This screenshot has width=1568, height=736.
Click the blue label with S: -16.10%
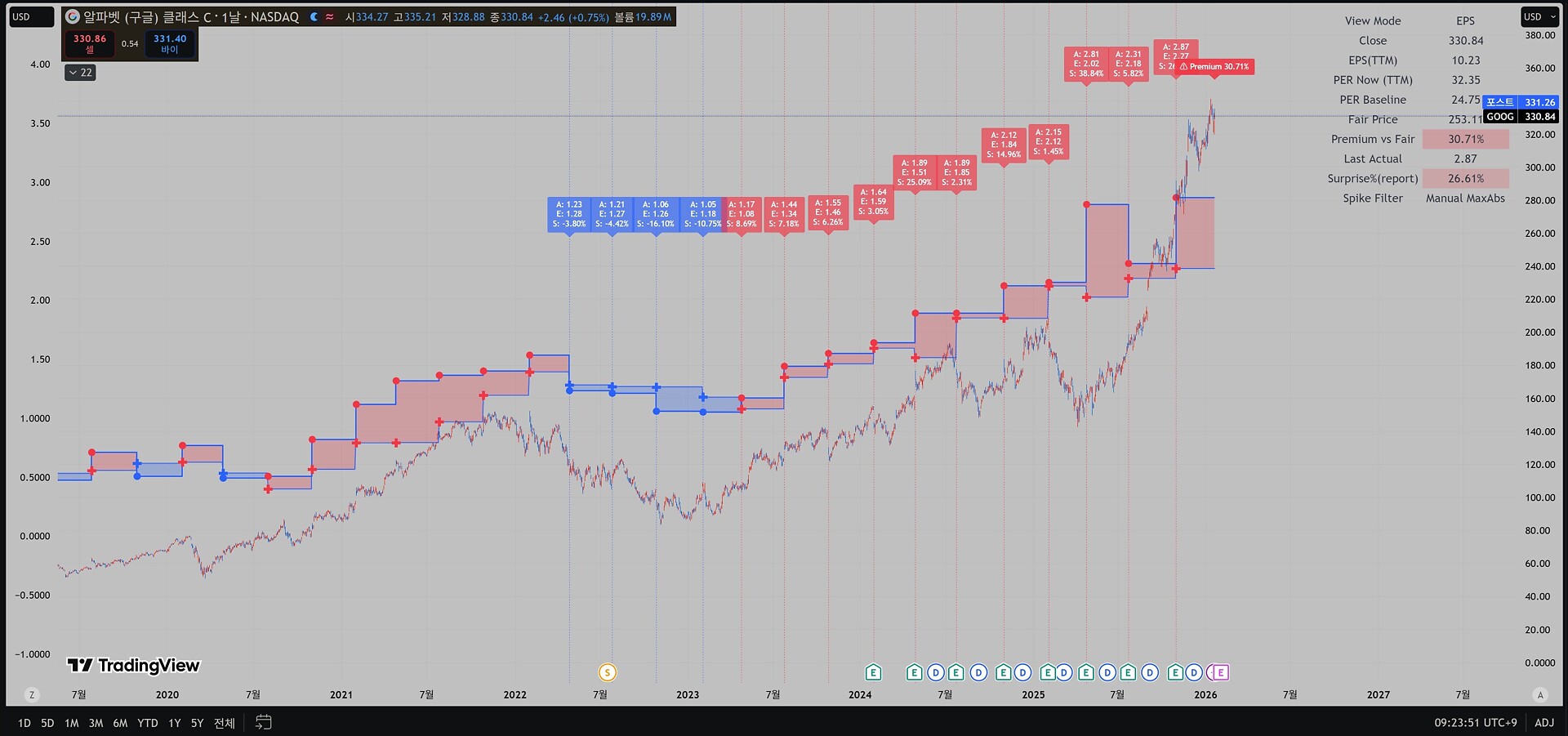click(x=656, y=214)
